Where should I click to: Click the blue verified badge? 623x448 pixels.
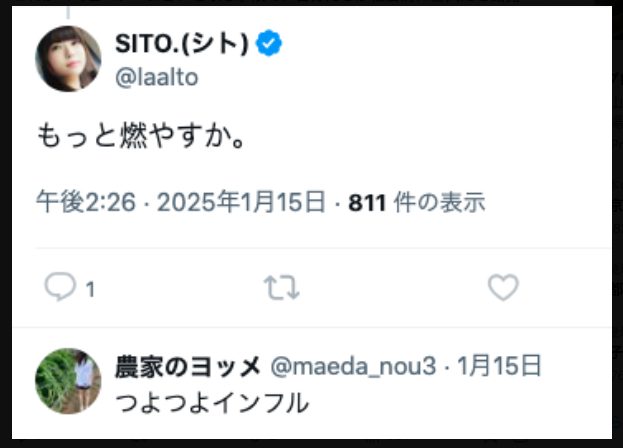click(269, 42)
